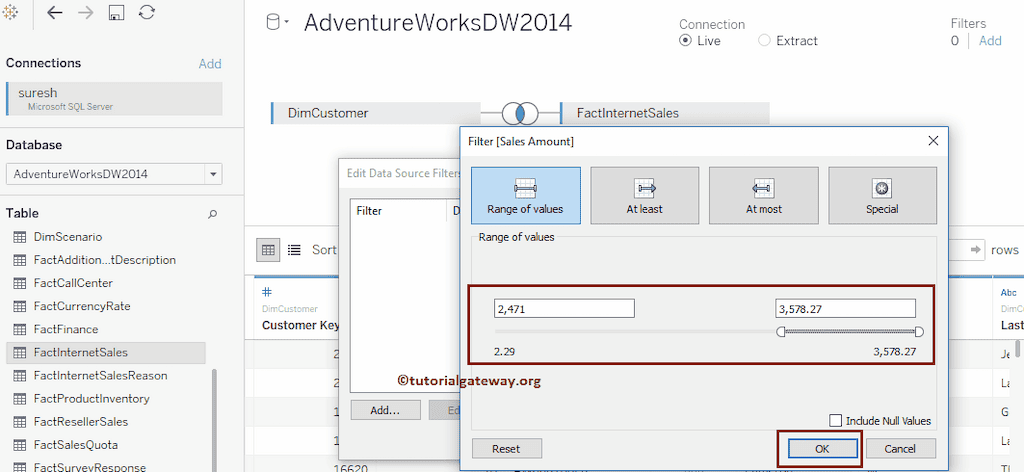This screenshot has height=472, width=1024.
Task: Select the suresh SQL Server connection
Action: coord(114,99)
